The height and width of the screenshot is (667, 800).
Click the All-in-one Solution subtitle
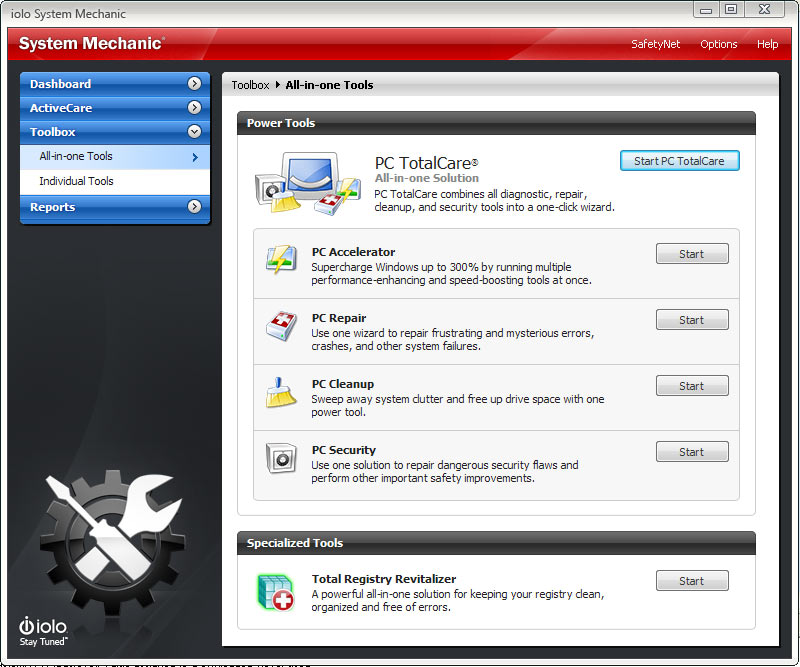point(427,178)
